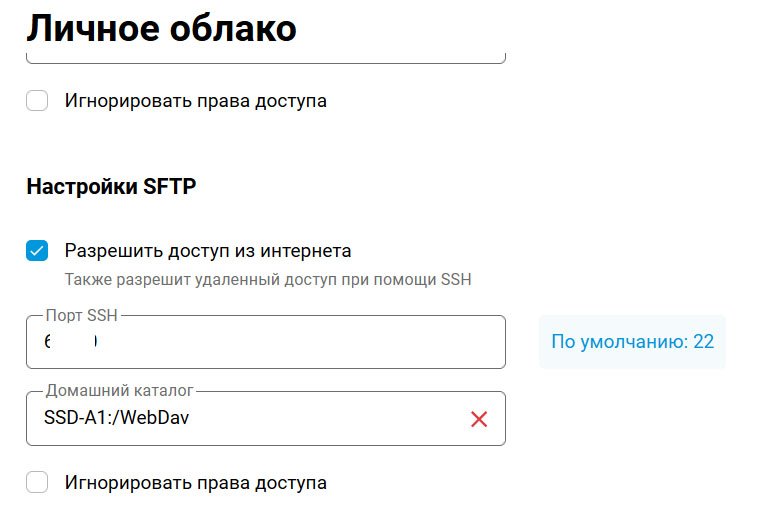Image resolution: width=776 pixels, height=525 pixels.
Task: Click the number 22 in the default port hint
Action: pos(703,341)
